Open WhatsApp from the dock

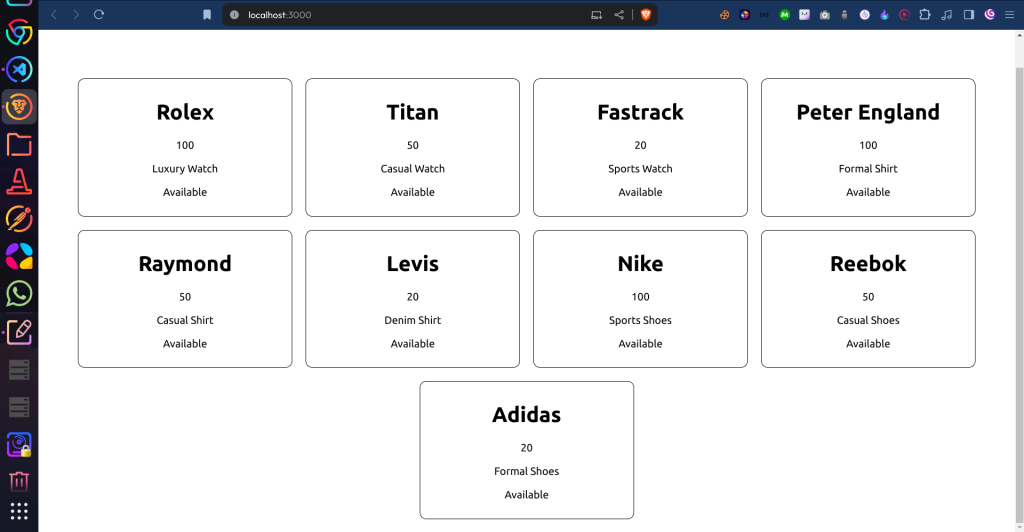(19, 294)
